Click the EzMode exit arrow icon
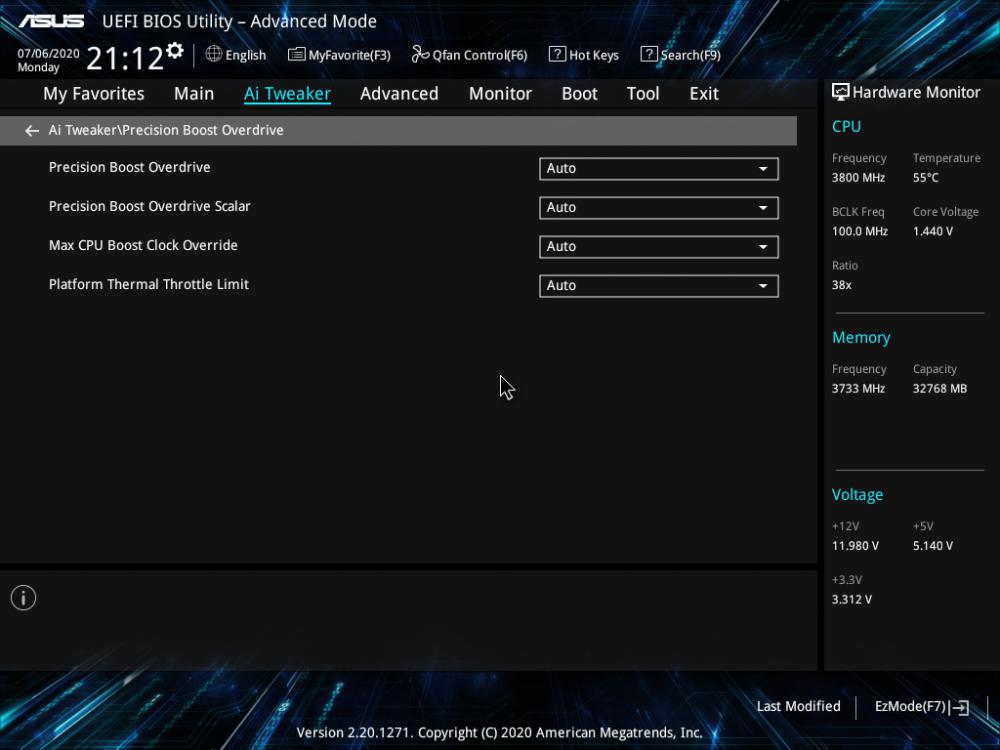 tap(960, 707)
